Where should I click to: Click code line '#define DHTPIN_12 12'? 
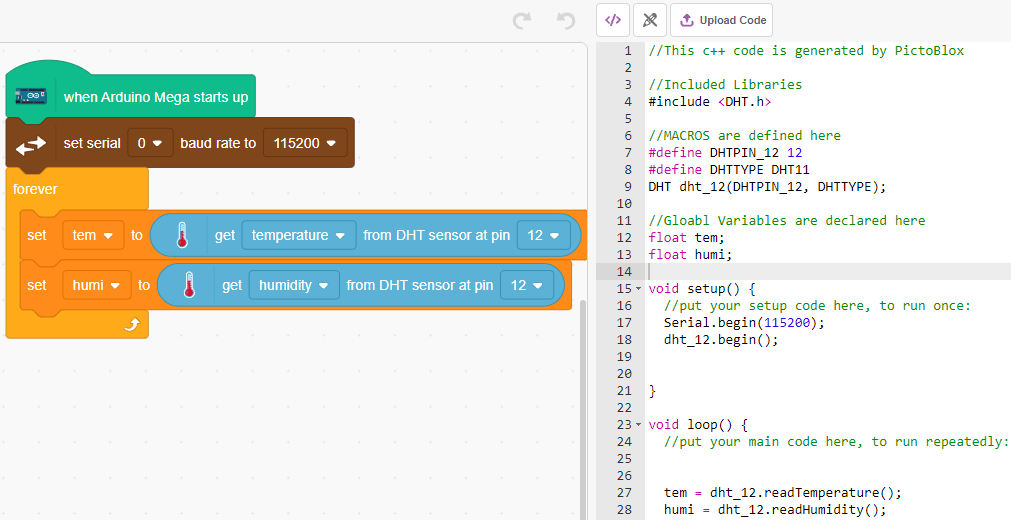(x=725, y=152)
